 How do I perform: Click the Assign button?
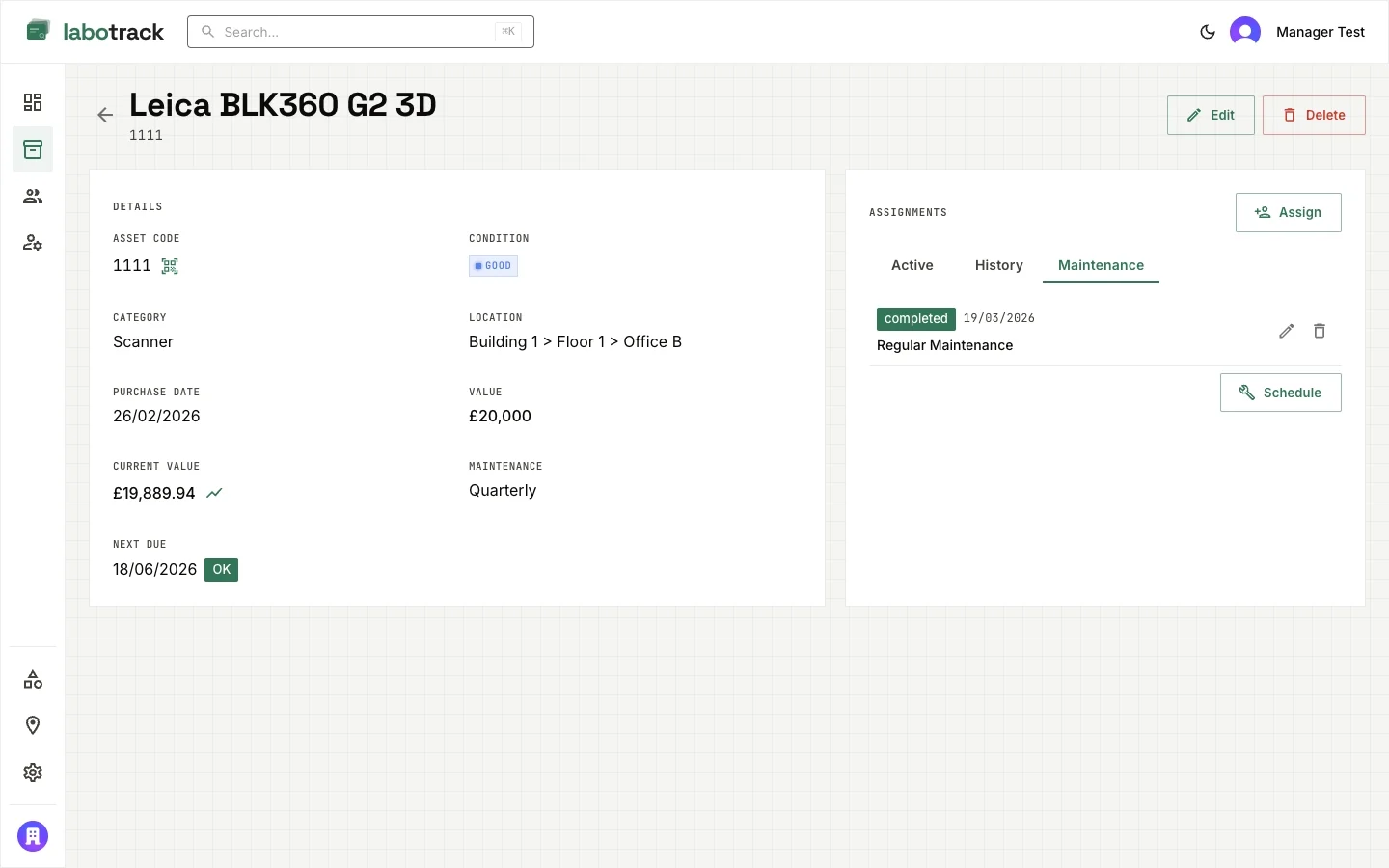[1289, 212]
